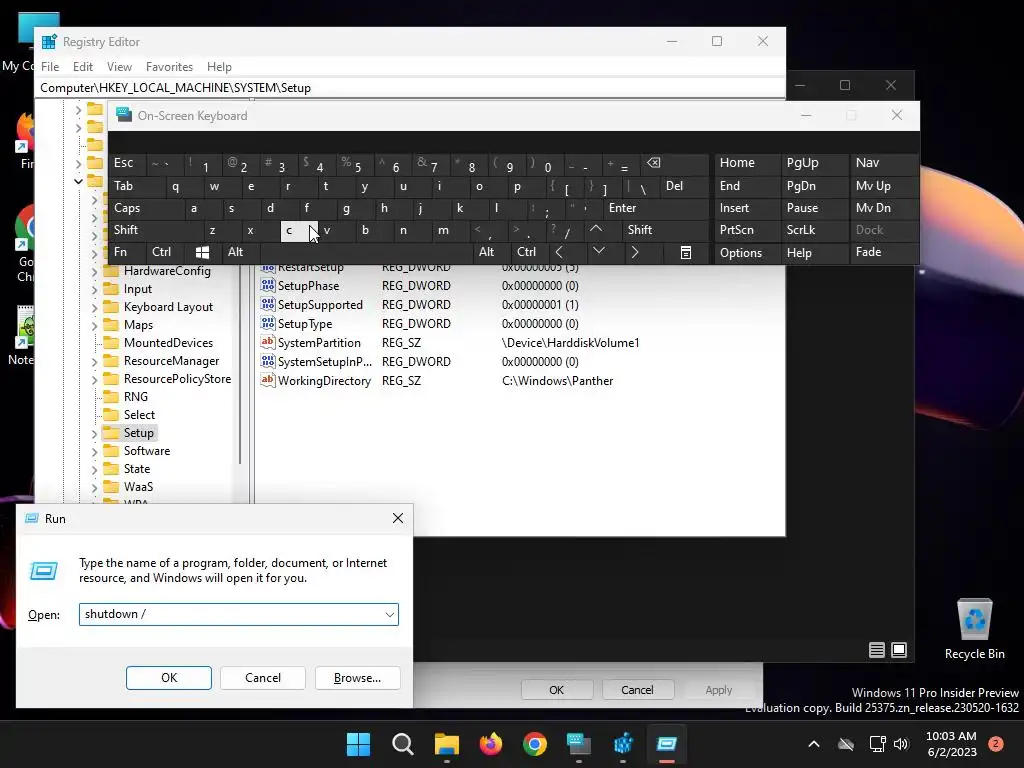The width and height of the screenshot is (1024, 768).
Task: Click Cancel button in background dialog
Action: coord(637,690)
